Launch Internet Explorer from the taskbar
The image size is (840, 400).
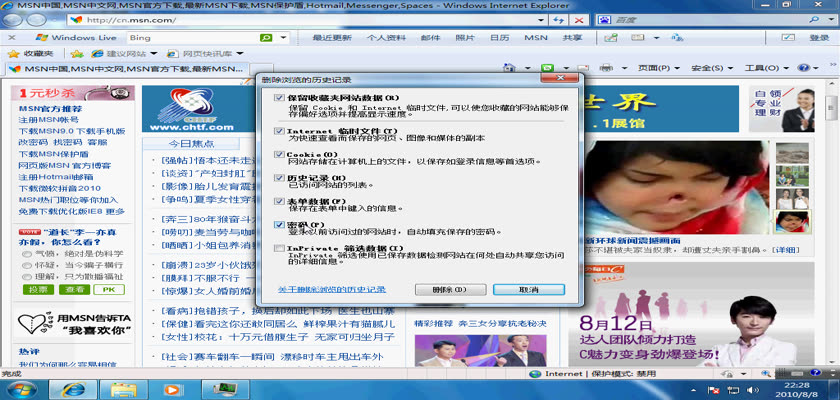73,388
